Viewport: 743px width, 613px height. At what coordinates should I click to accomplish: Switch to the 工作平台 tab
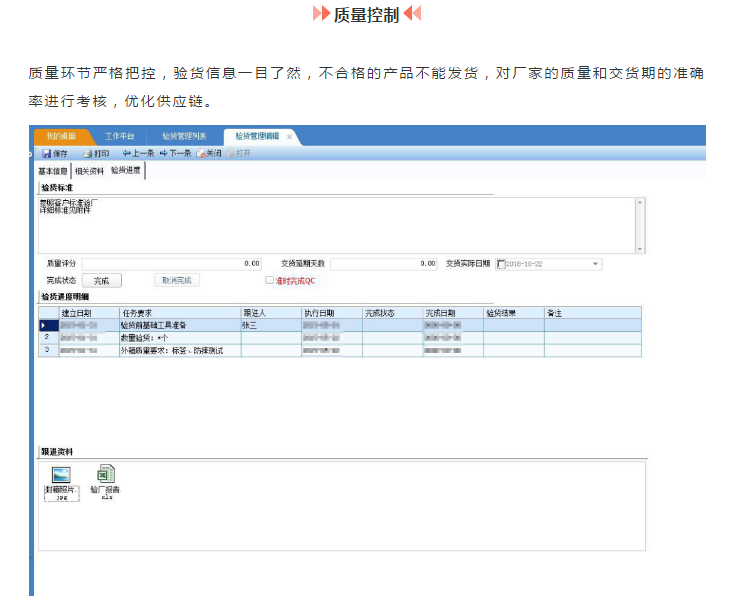pyautogui.click(x=119, y=136)
